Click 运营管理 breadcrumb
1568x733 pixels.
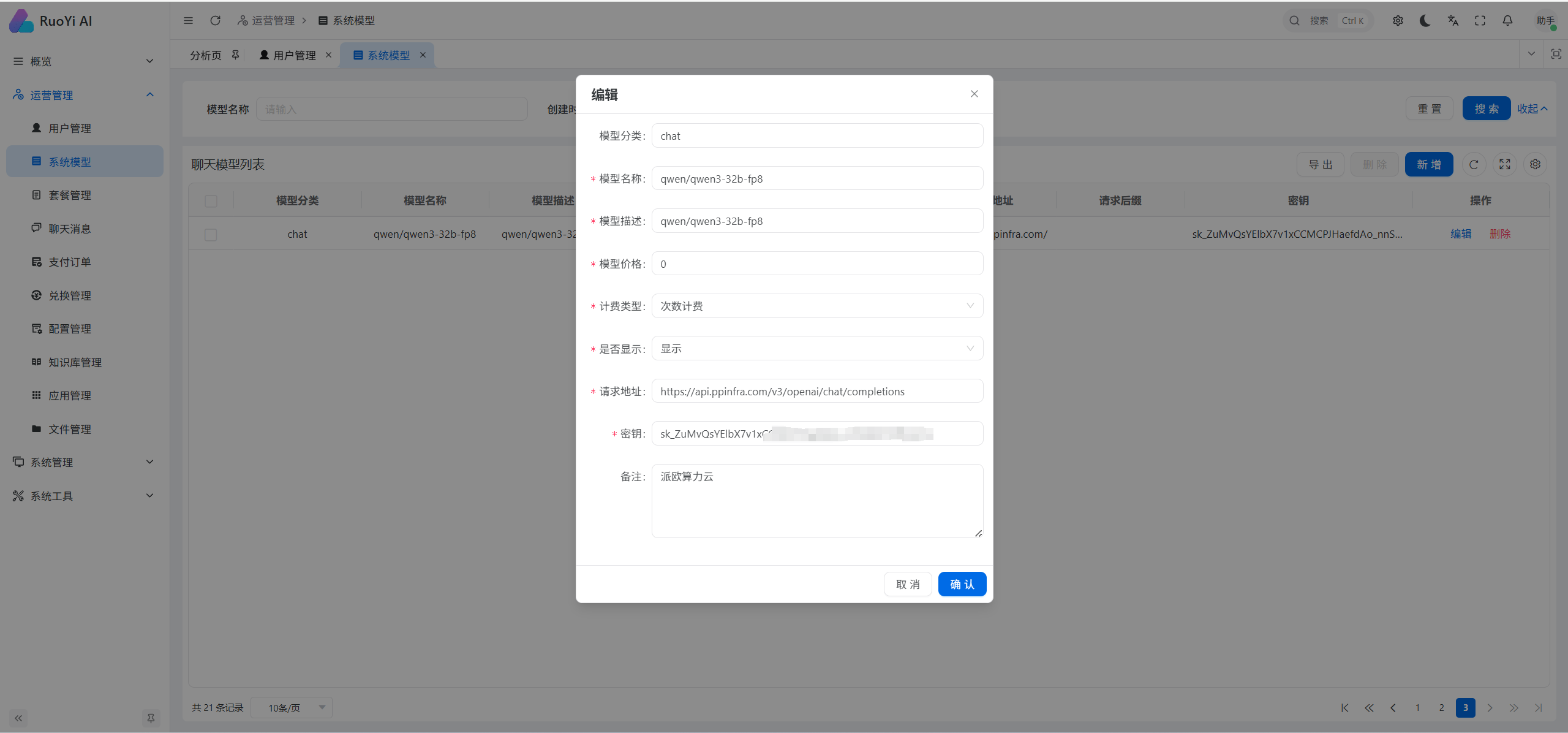pos(266,20)
